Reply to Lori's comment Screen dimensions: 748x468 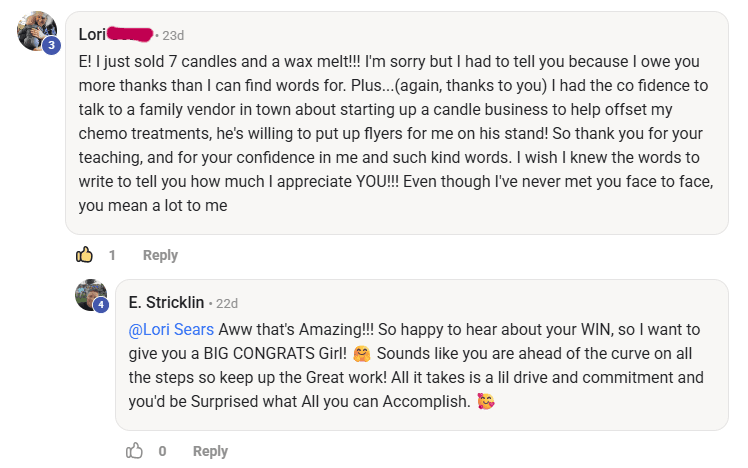click(x=160, y=255)
